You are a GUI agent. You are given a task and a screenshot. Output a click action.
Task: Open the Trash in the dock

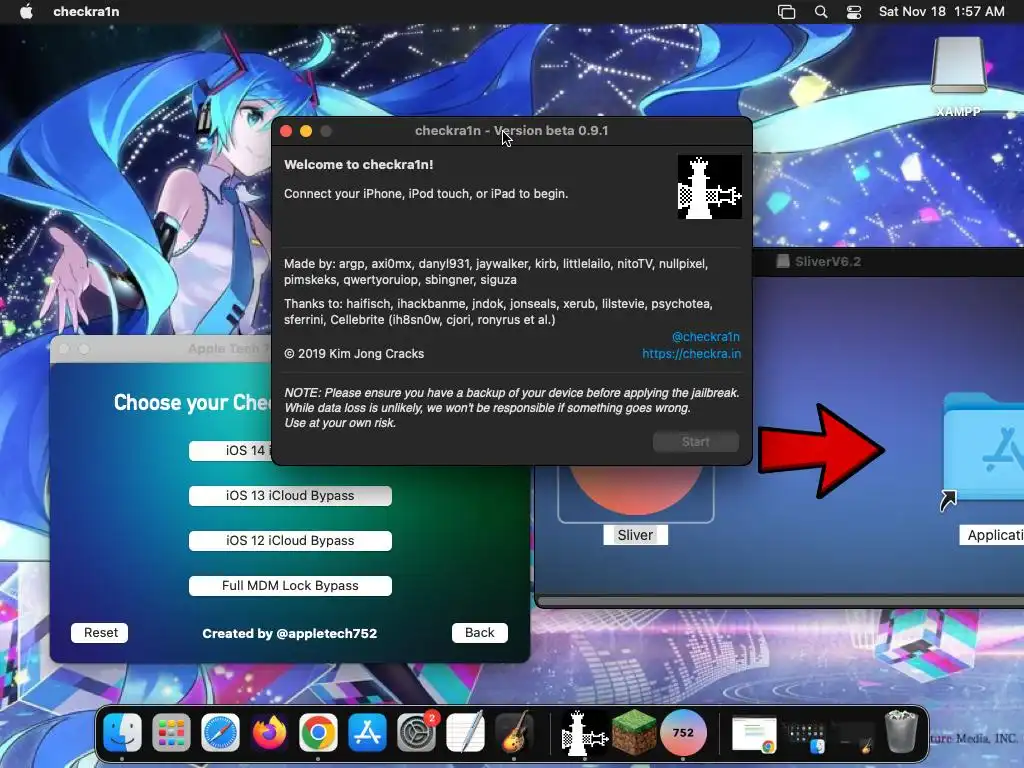pos(901,732)
